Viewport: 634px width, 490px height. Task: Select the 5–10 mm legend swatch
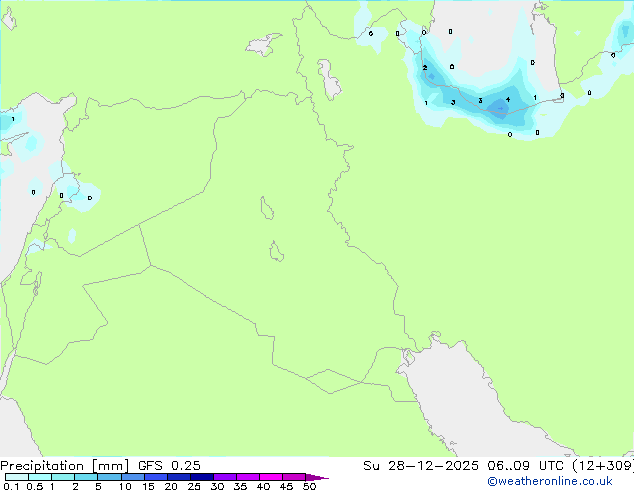[110, 477]
